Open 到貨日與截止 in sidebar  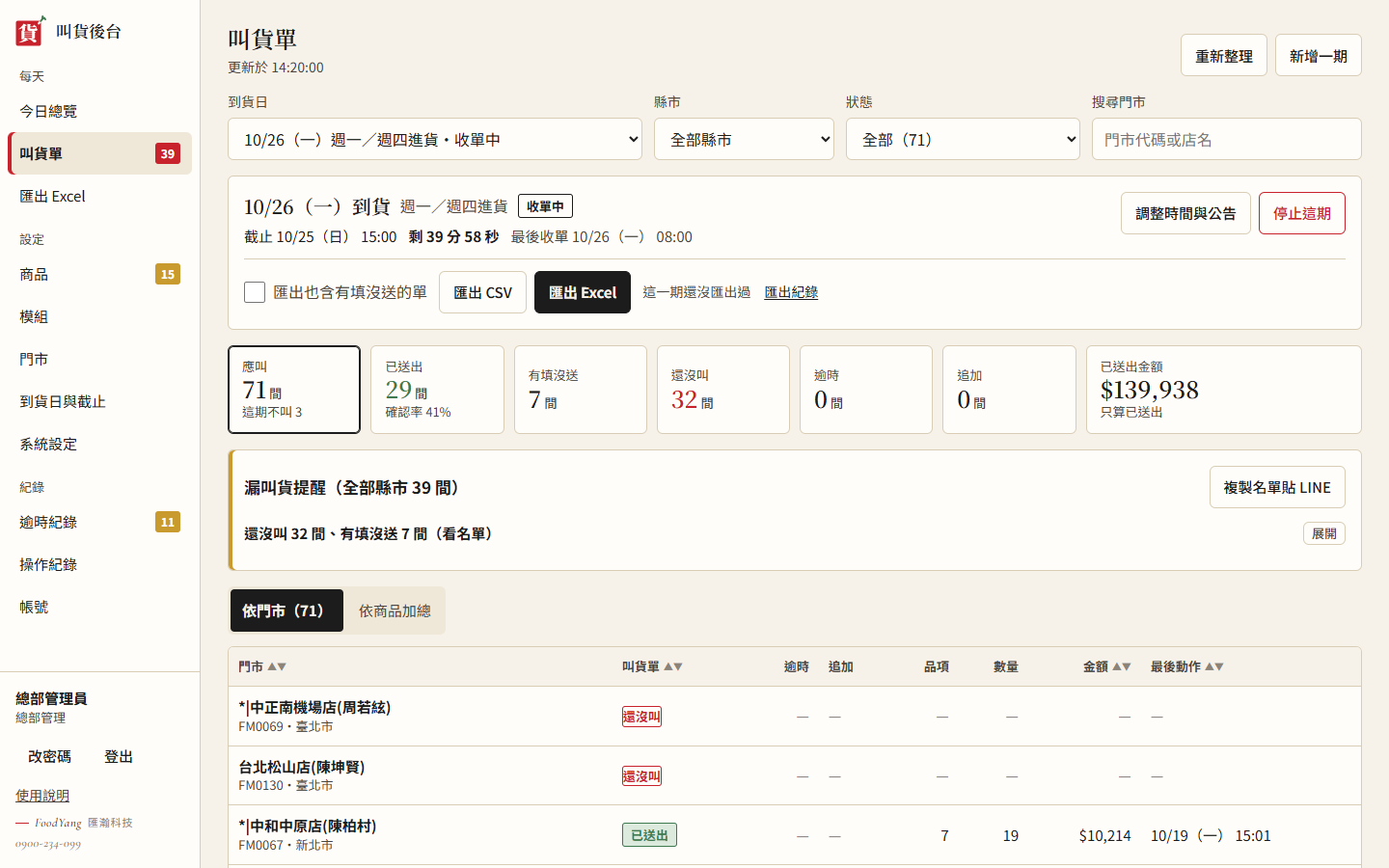pyautogui.click(x=99, y=401)
